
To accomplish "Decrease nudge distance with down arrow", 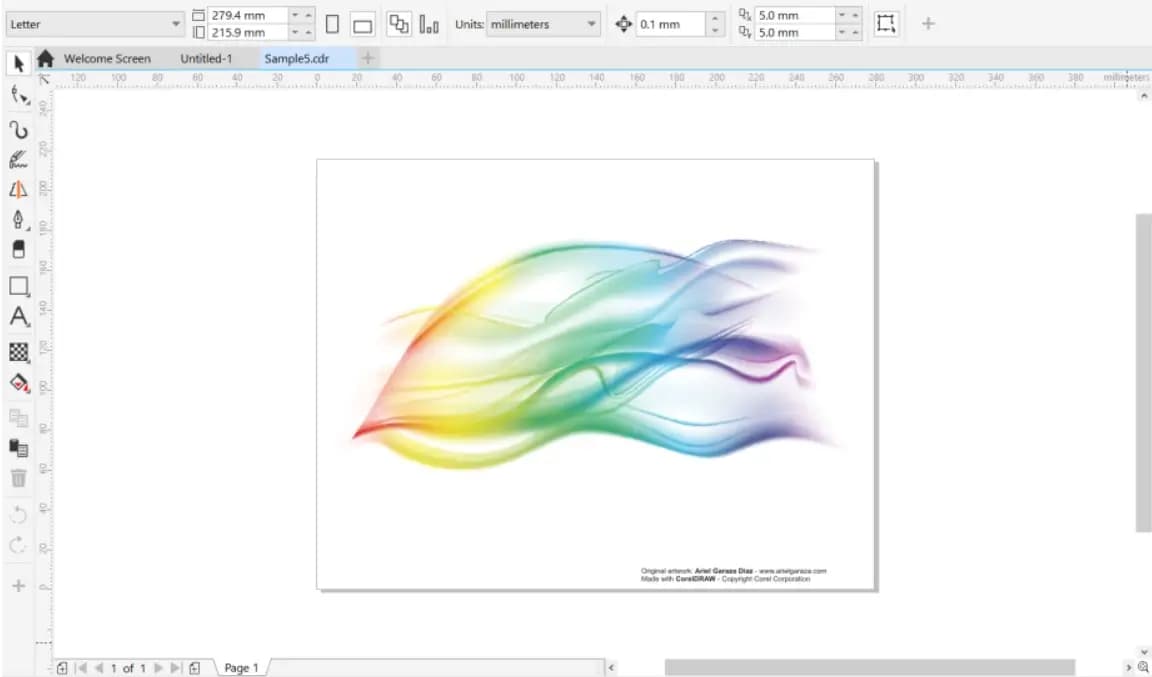I will 716,31.
